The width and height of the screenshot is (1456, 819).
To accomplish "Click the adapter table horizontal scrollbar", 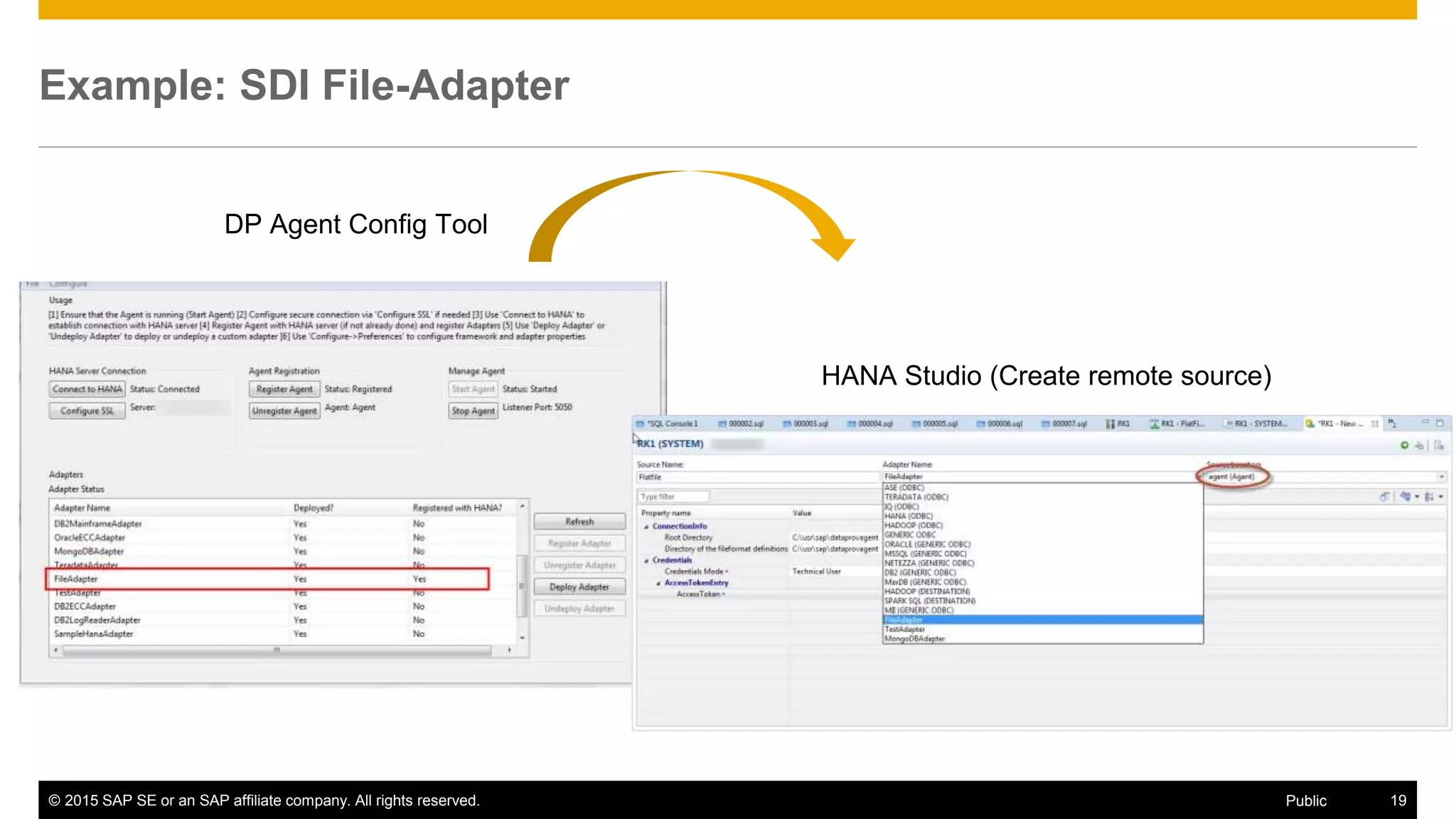I will coord(277,650).
